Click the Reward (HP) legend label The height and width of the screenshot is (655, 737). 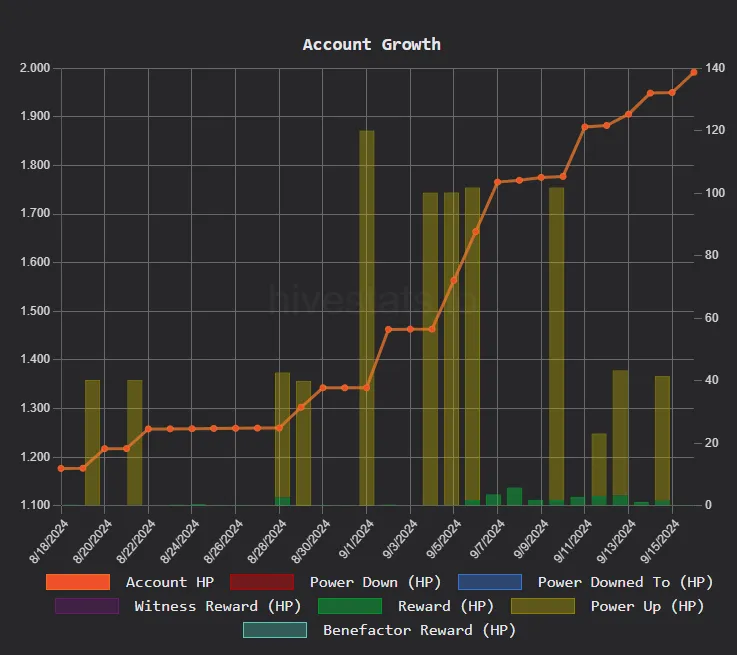click(446, 606)
